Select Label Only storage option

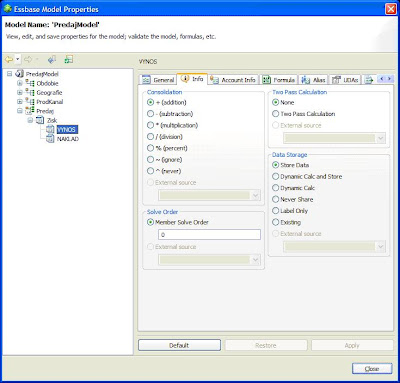(275, 211)
